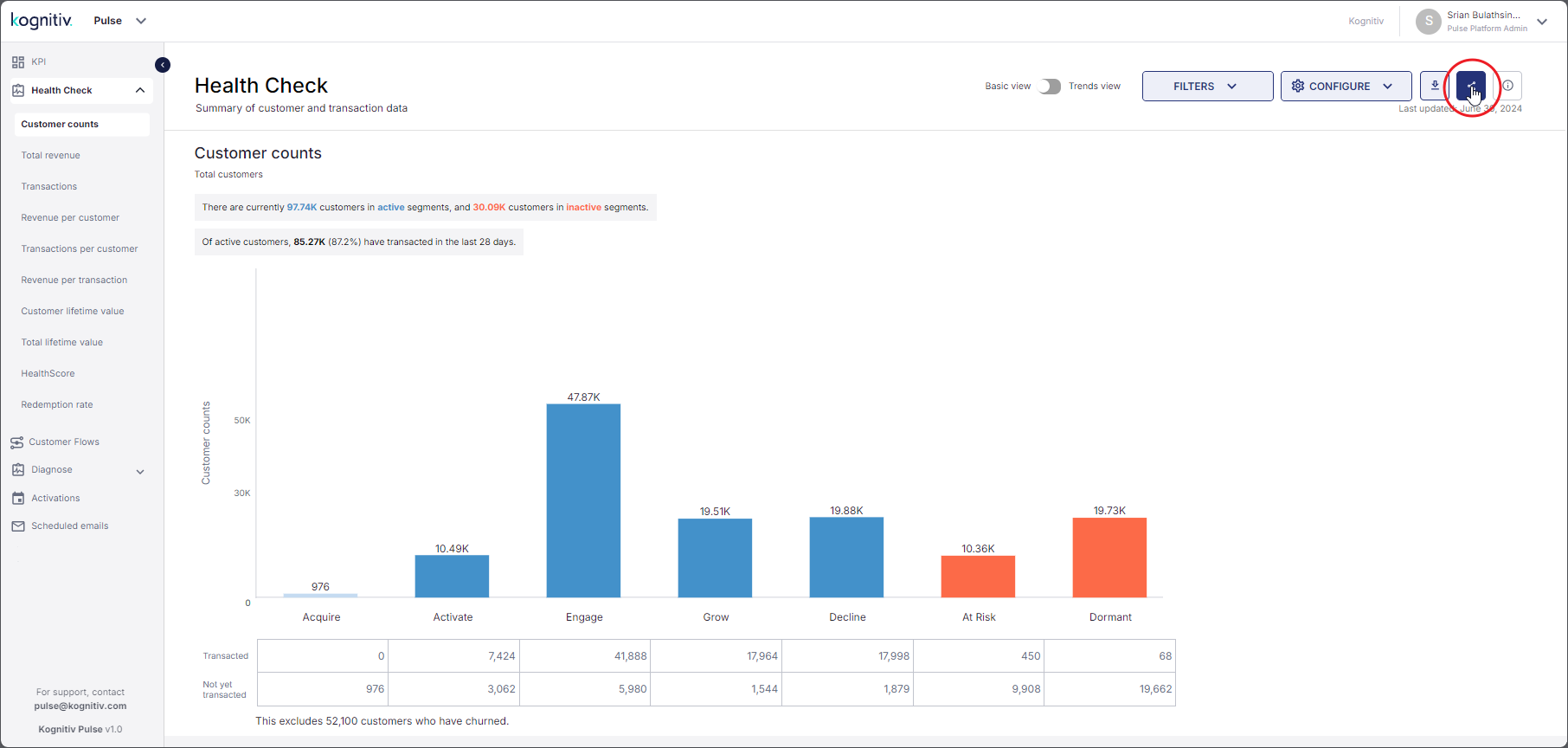
Task: Open Customer Flows via its icon
Action: (x=17, y=442)
